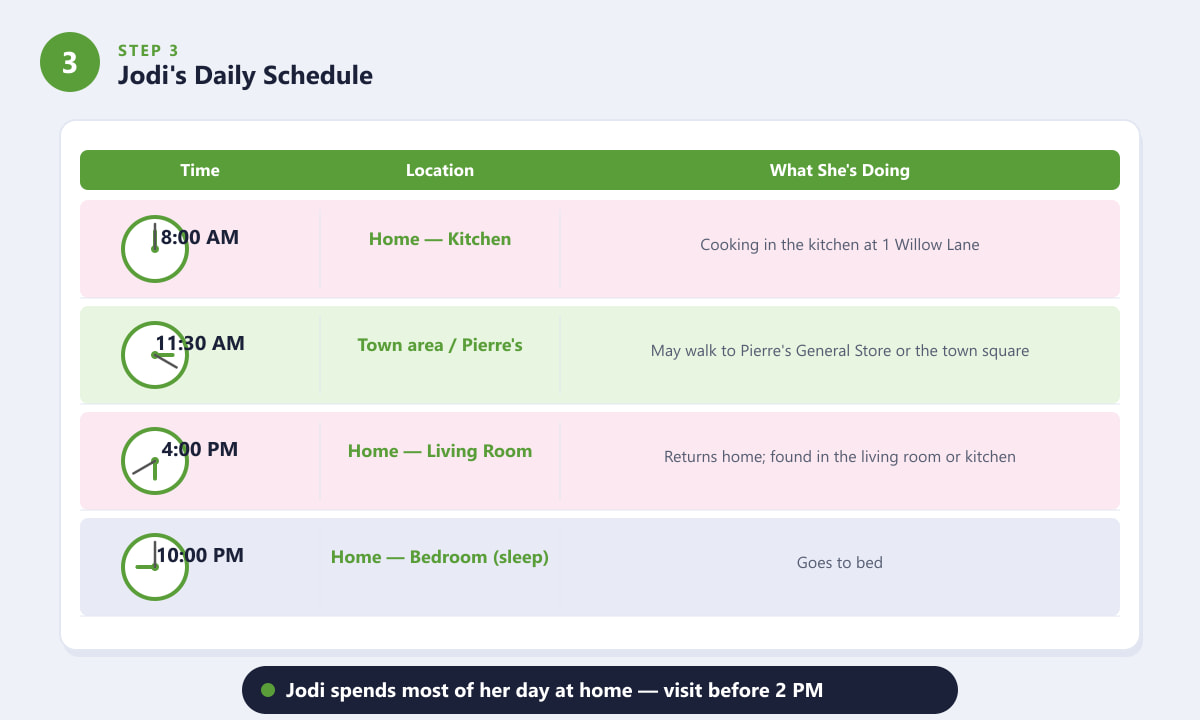Open the Home — Kitchen location
The image size is (1200, 720).
[x=440, y=239]
